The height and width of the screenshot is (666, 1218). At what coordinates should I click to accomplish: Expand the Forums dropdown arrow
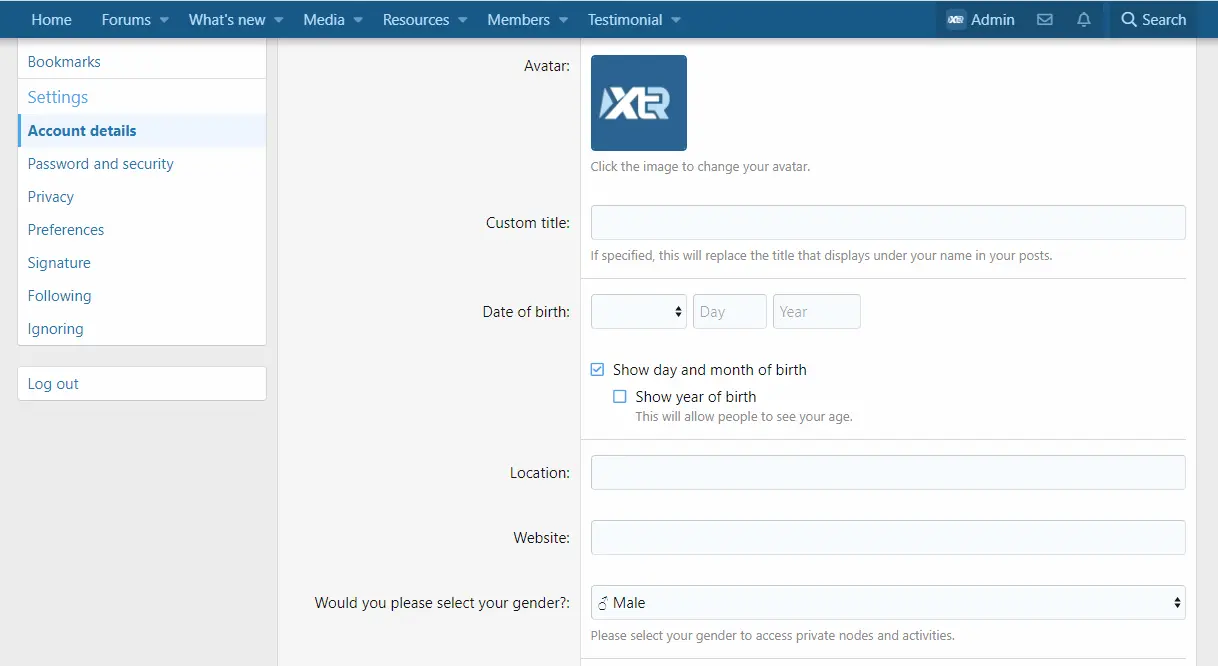pyautogui.click(x=165, y=20)
